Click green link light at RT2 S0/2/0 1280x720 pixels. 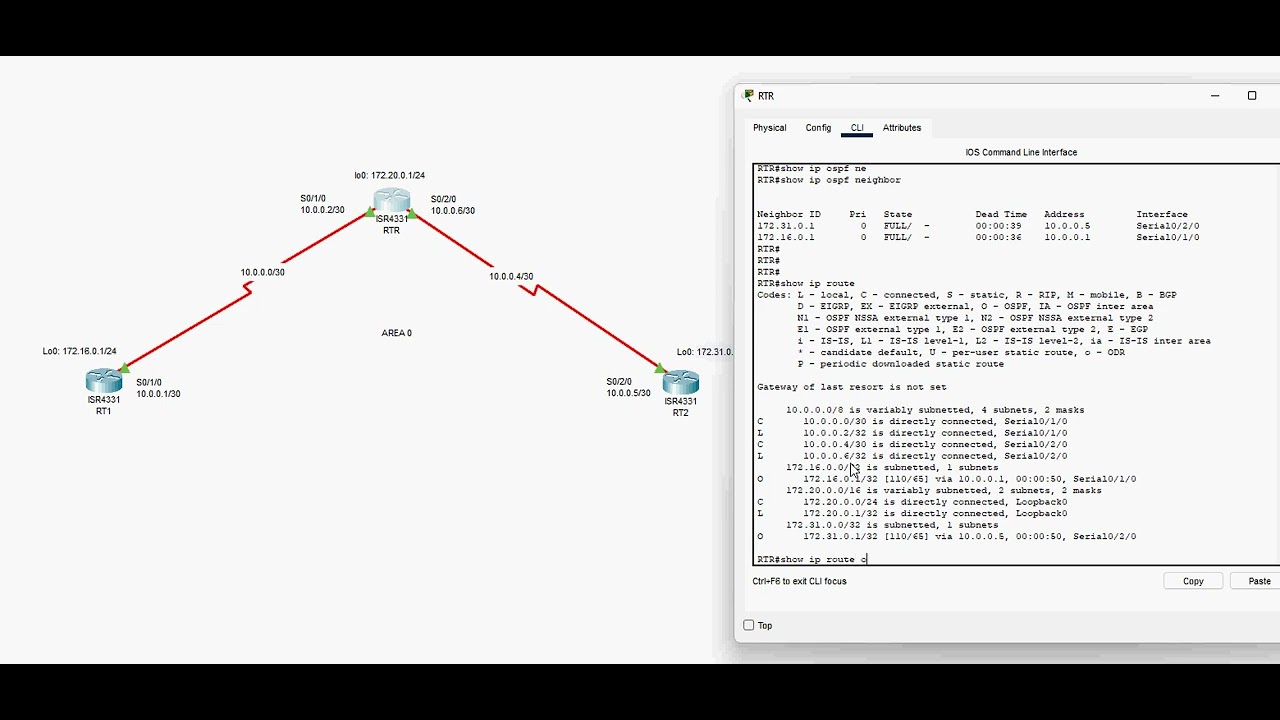coord(660,369)
